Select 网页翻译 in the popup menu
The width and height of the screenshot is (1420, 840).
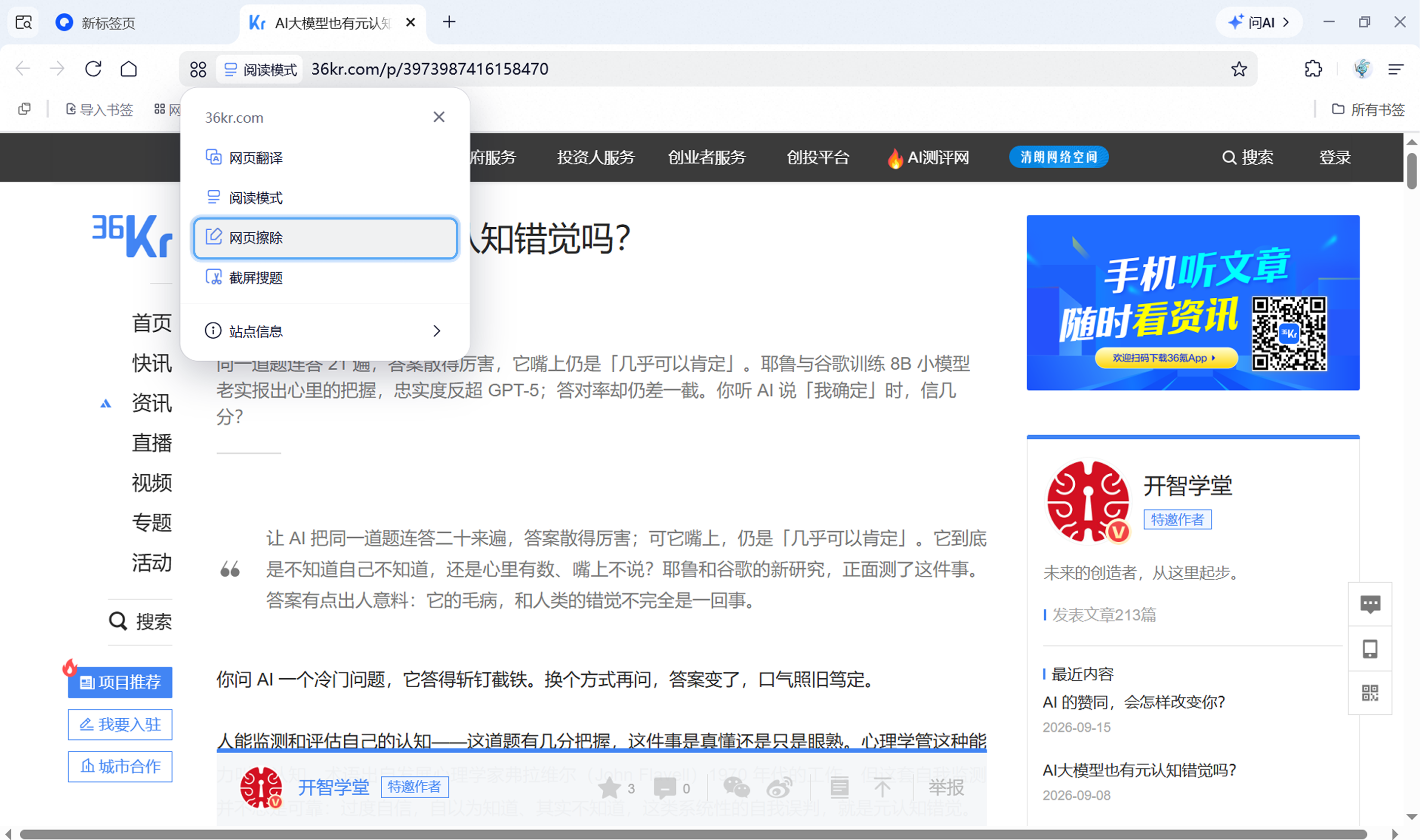coord(325,158)
